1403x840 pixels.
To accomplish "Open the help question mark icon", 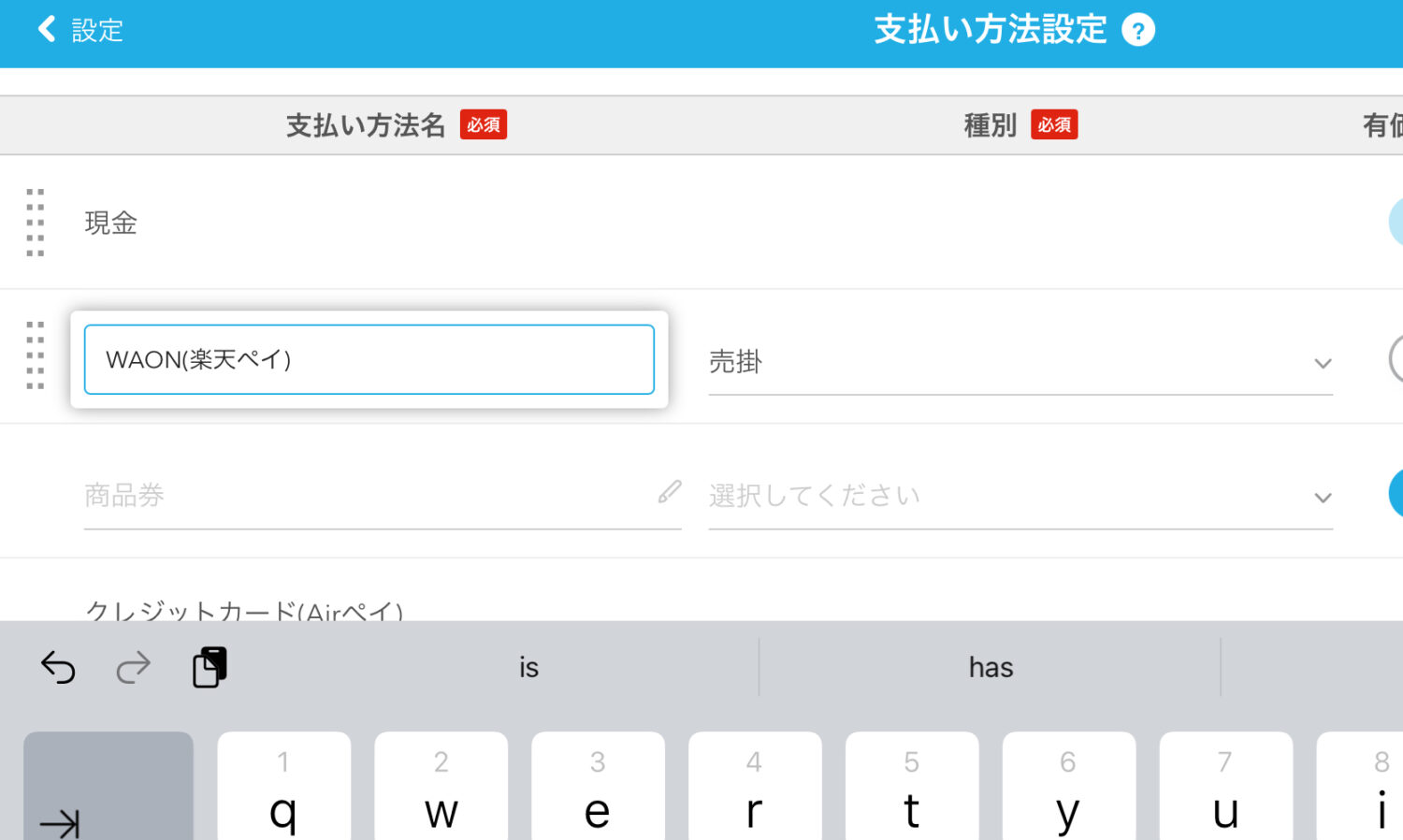I will (x=1138, y=31).
